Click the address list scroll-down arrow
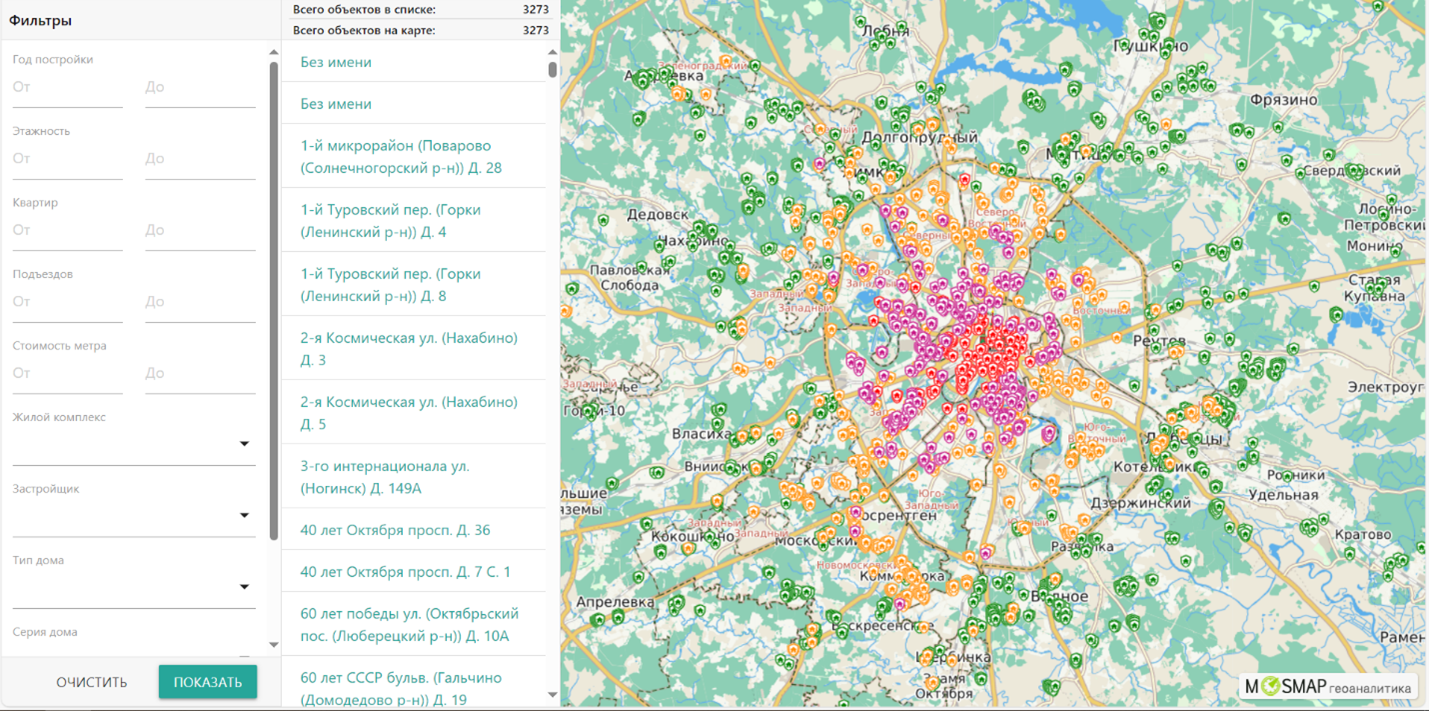The width and height of the screenshot is (1429, 711). pos(552,695)
